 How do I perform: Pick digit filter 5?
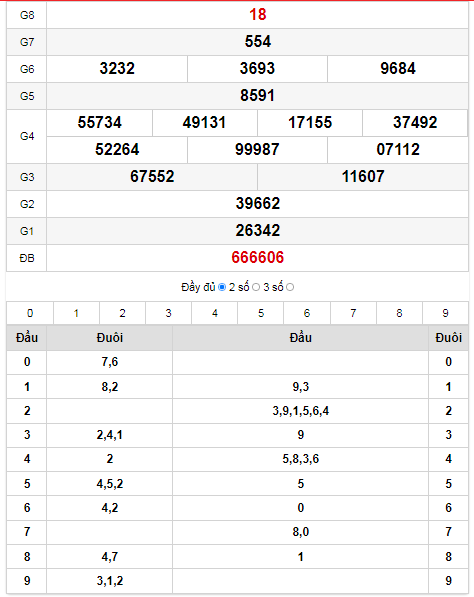[x=261, y=313]
